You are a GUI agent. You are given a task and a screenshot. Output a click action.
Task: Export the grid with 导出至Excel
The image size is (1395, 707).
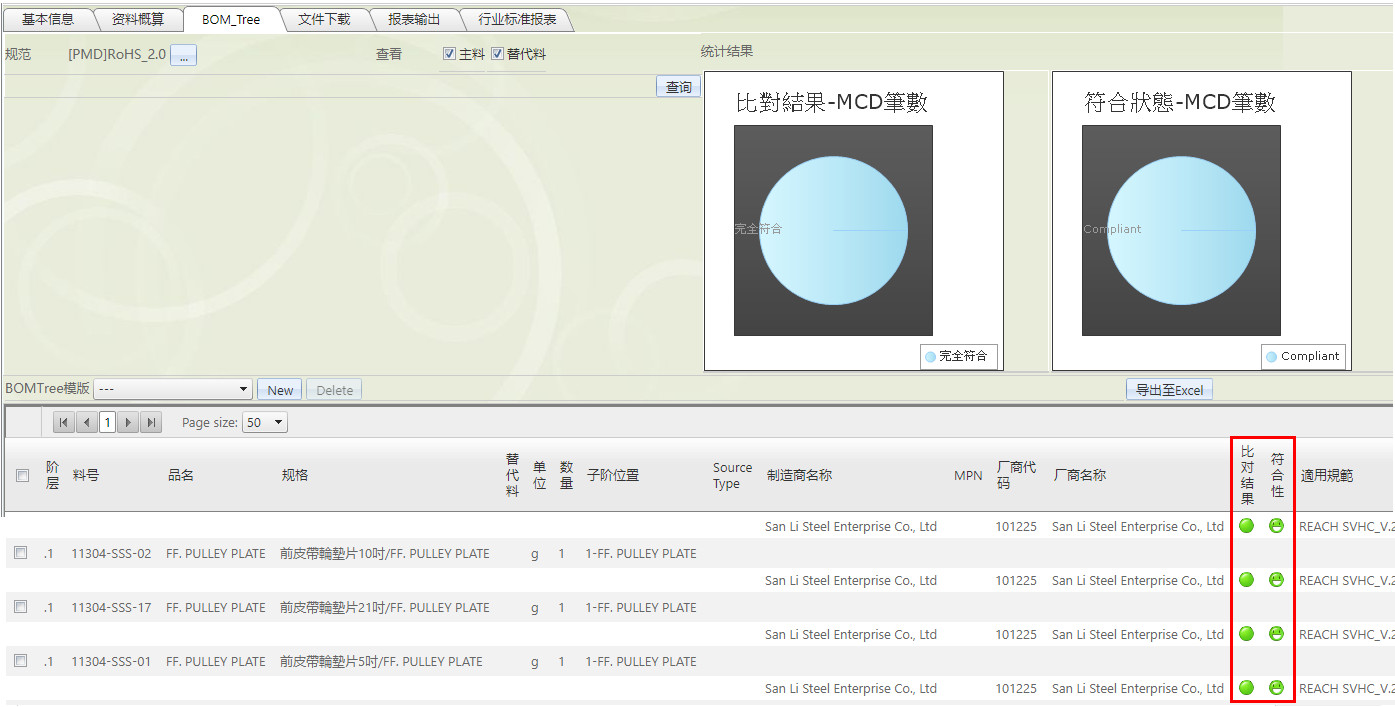pos(1169,390)
